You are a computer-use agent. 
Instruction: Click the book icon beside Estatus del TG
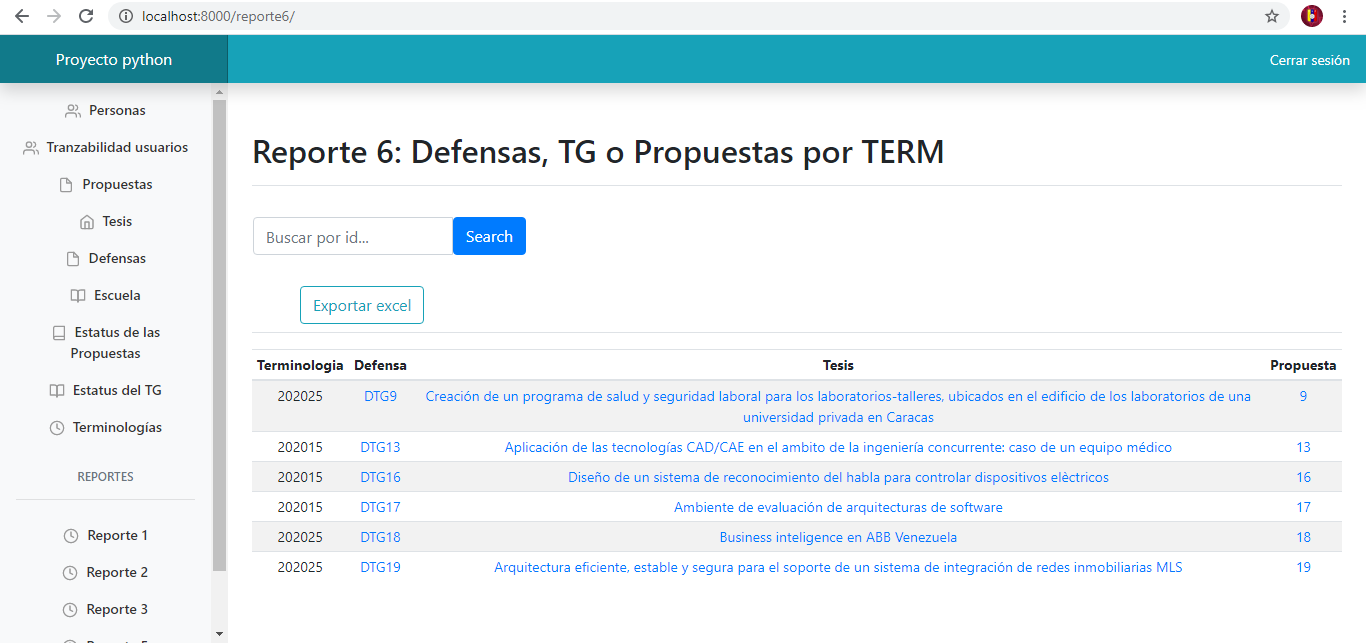tap(57, 391)
